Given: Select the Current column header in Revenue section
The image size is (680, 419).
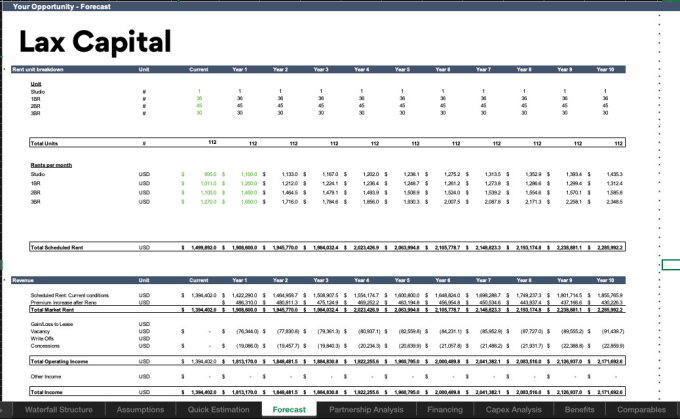Looking at the screenshot, I should tap(199, 280).
